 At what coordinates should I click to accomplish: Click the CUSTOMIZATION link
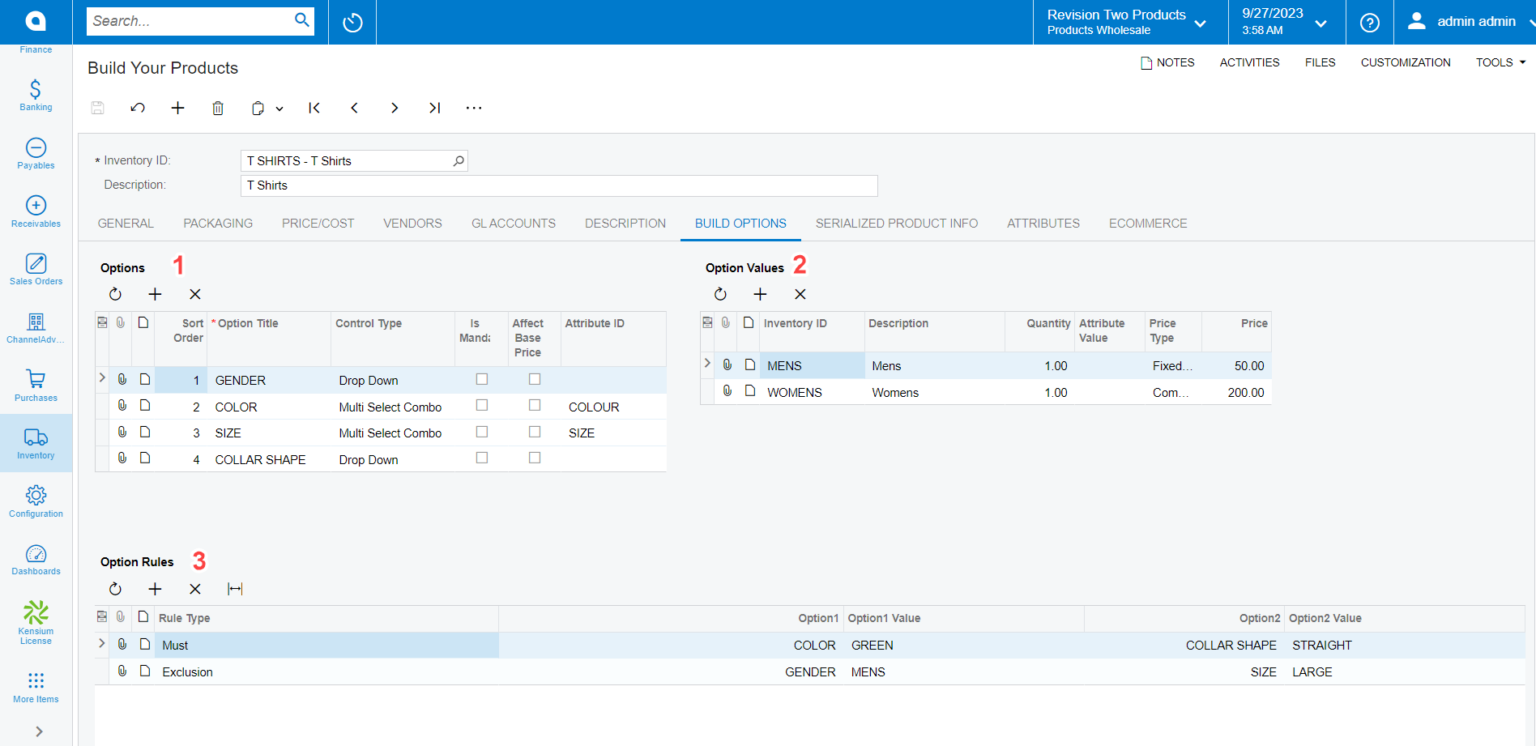(1405, 62)
